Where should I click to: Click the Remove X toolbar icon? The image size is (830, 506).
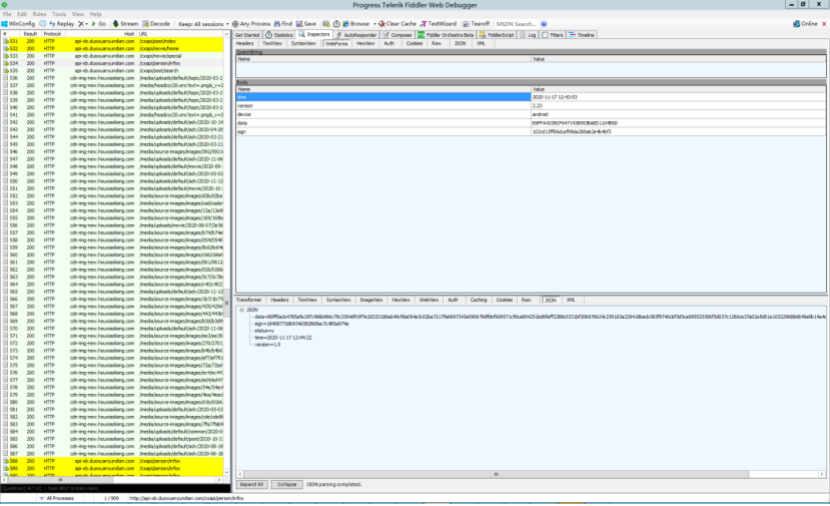pos(83,24)
